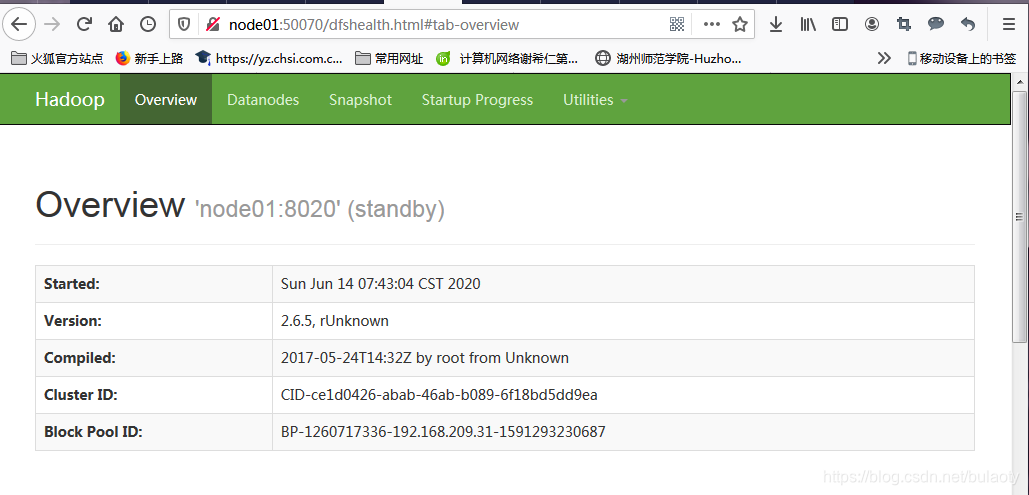Open the Snapshot tab

coord(360,100)
